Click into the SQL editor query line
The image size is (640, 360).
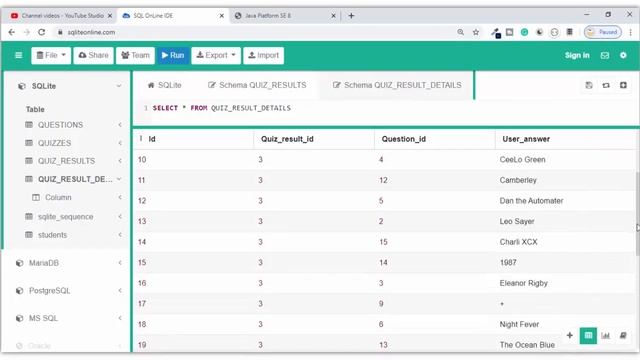[x=222, y=108]
